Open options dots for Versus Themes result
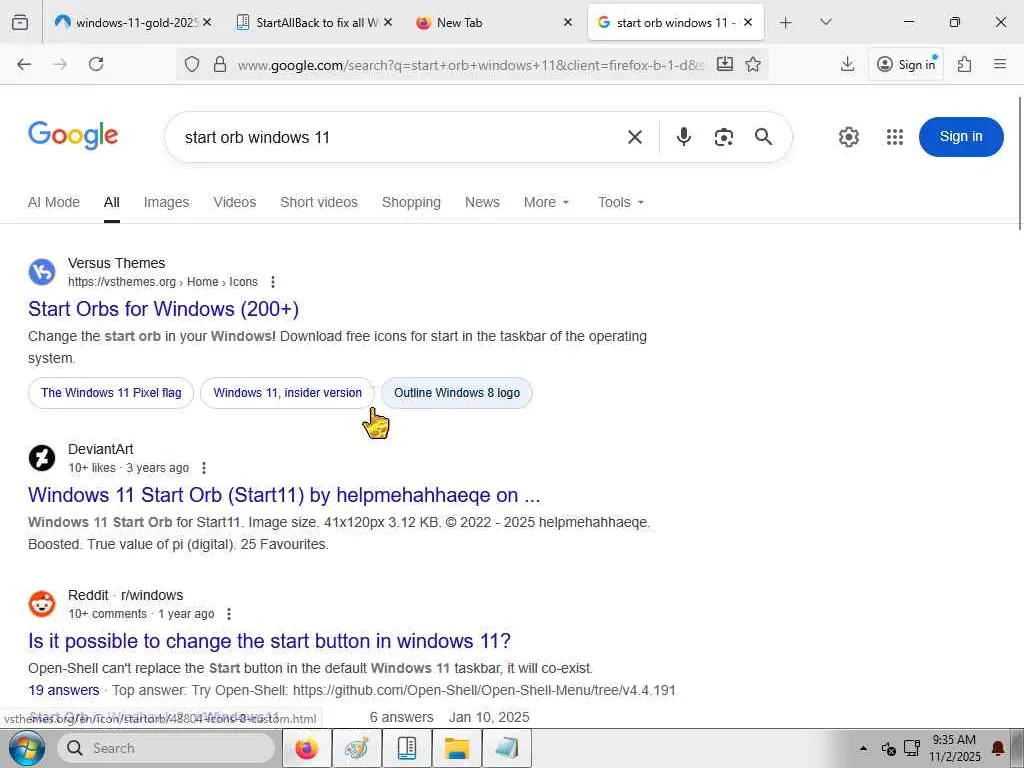This screenshot has width=1024, height=768. tap(273, 282)
